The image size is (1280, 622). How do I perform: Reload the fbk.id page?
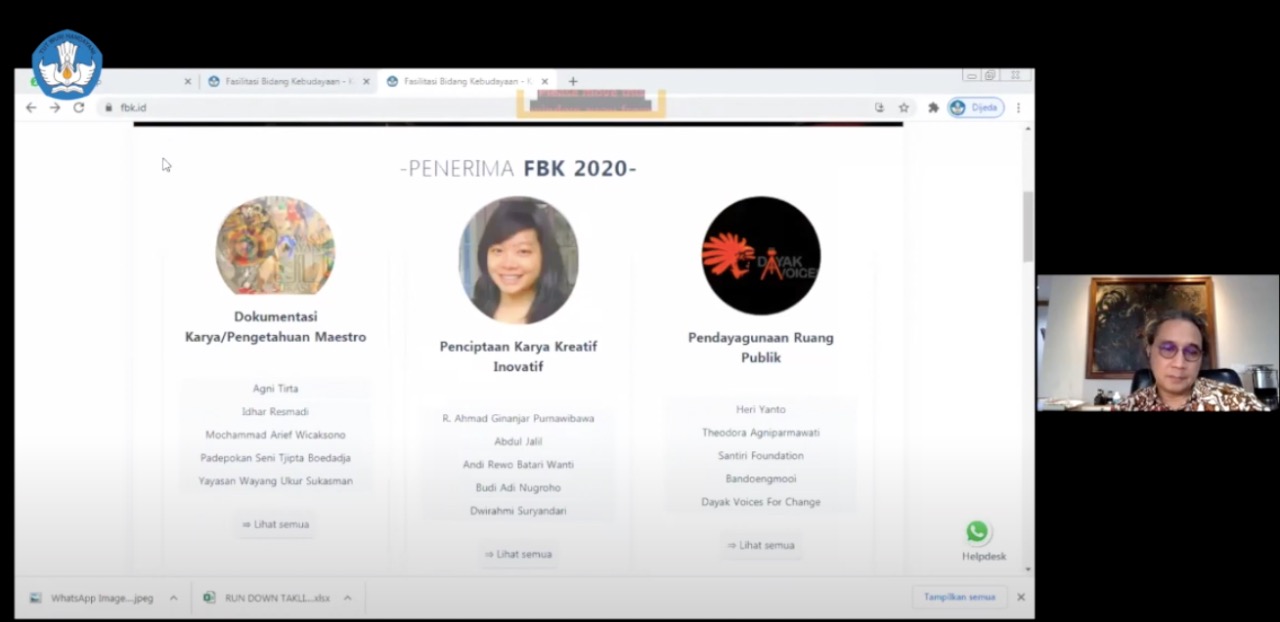pyautogui.click(x=79, y=108)
